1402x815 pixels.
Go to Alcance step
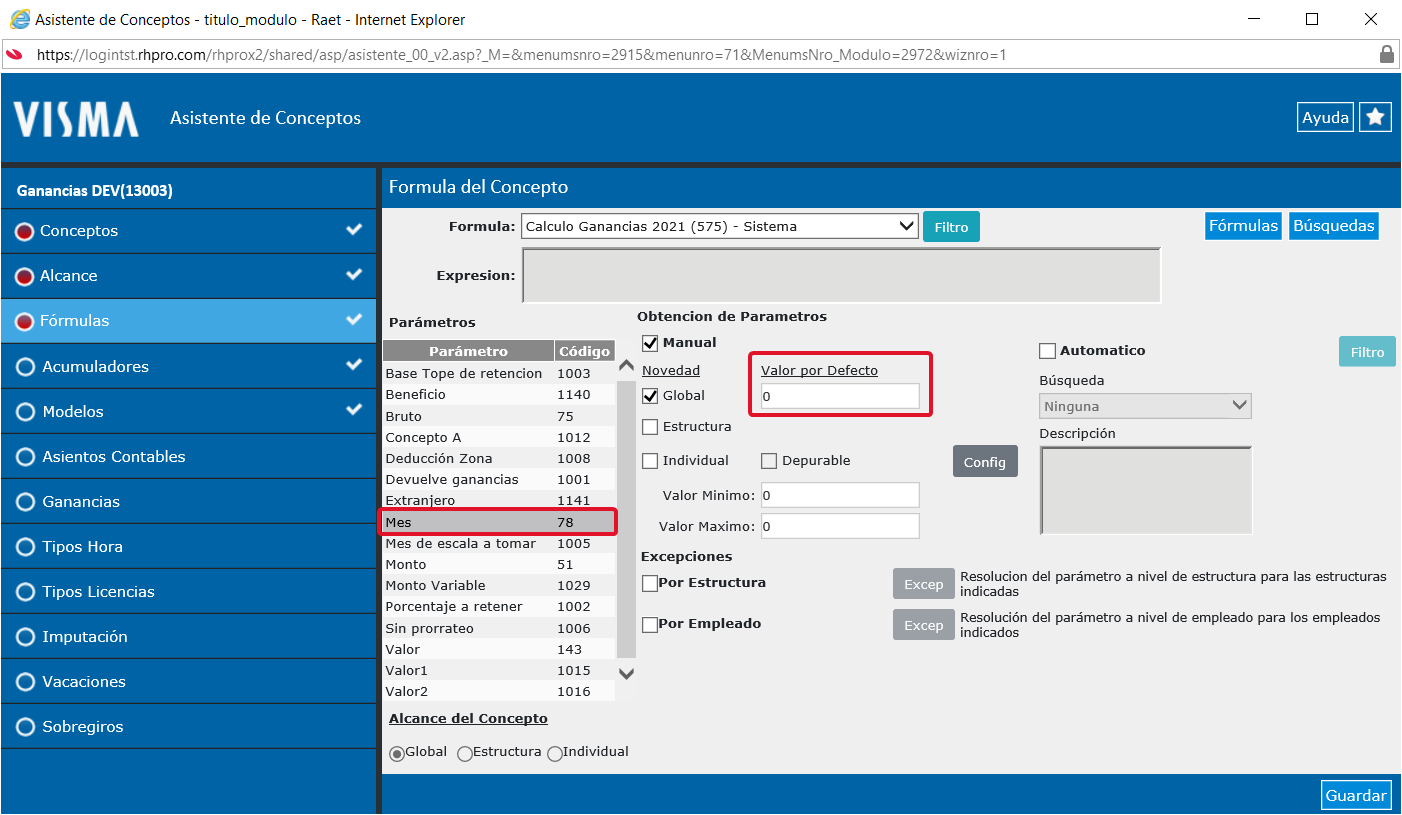(x=189, y=276)
